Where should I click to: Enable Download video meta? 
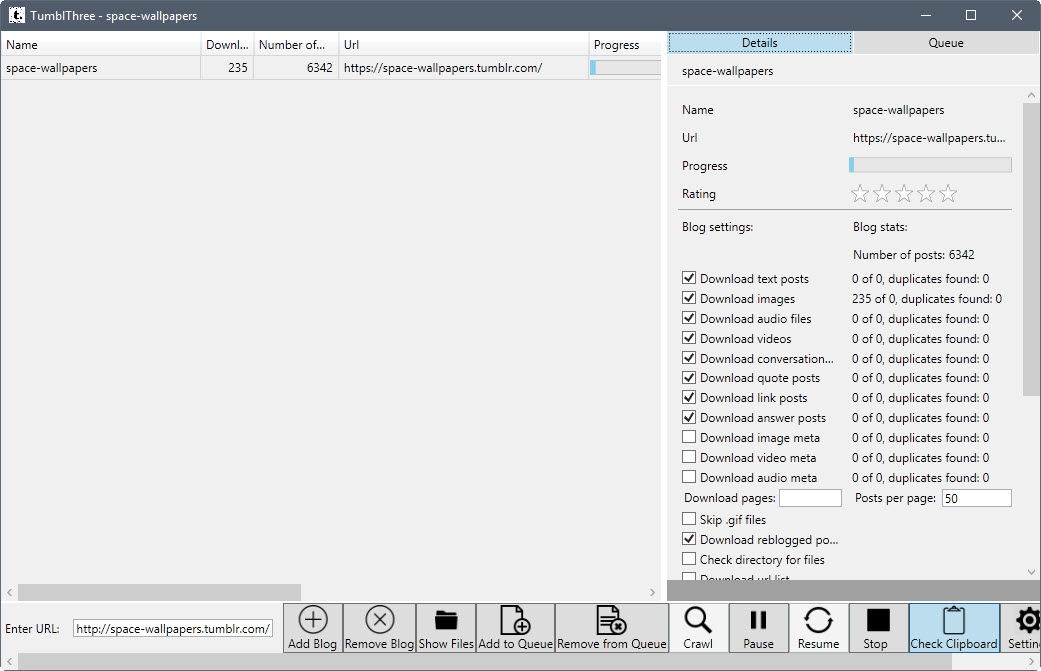(x=689, y=457)
